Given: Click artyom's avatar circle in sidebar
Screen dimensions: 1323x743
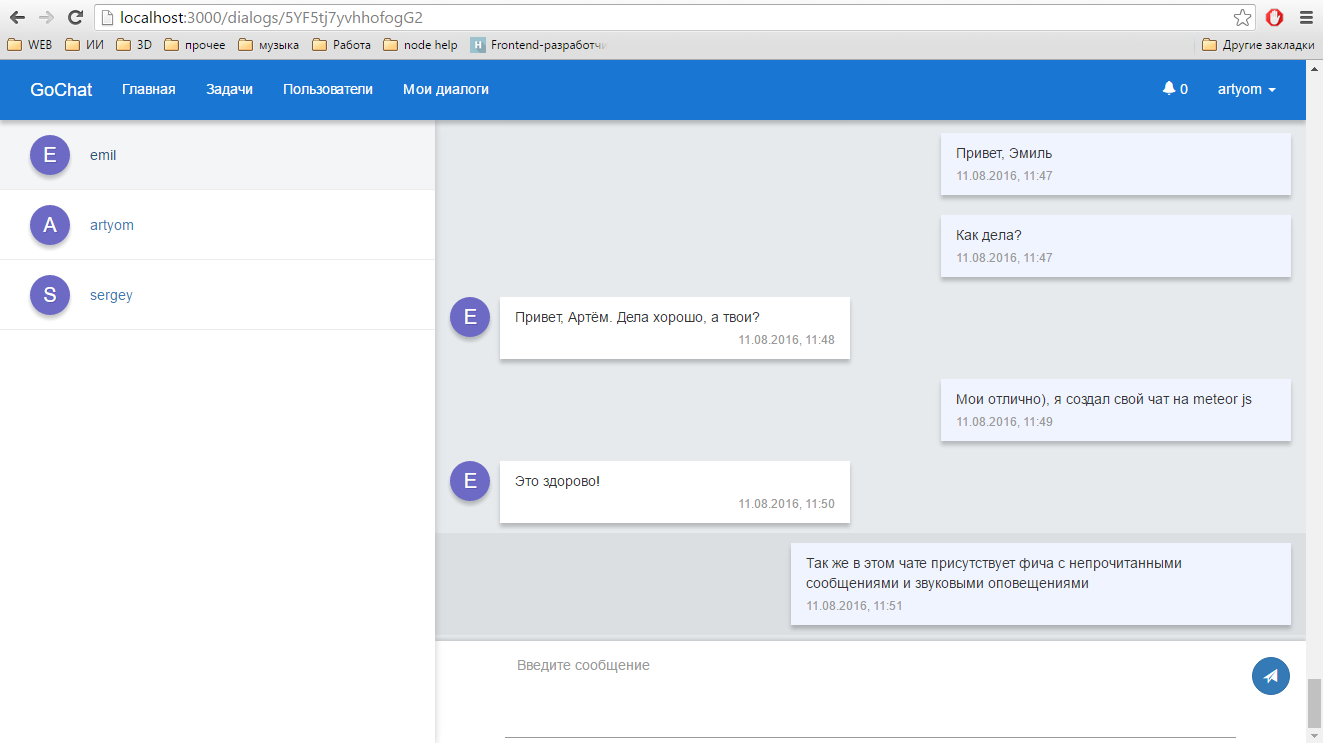Looking at the screenshot, I should click(x=50, y=225).
